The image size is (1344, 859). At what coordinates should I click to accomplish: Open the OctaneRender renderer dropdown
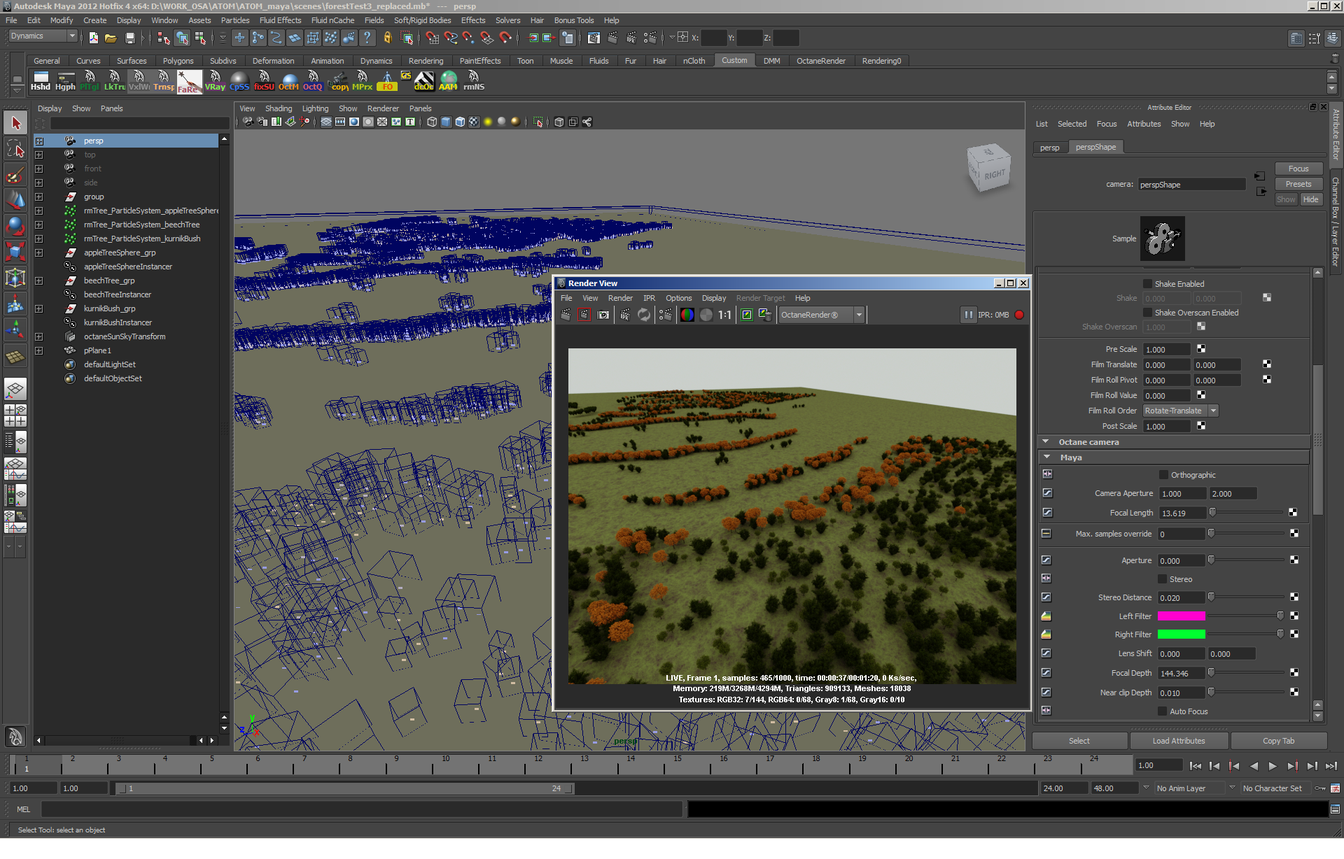[821, 315]
